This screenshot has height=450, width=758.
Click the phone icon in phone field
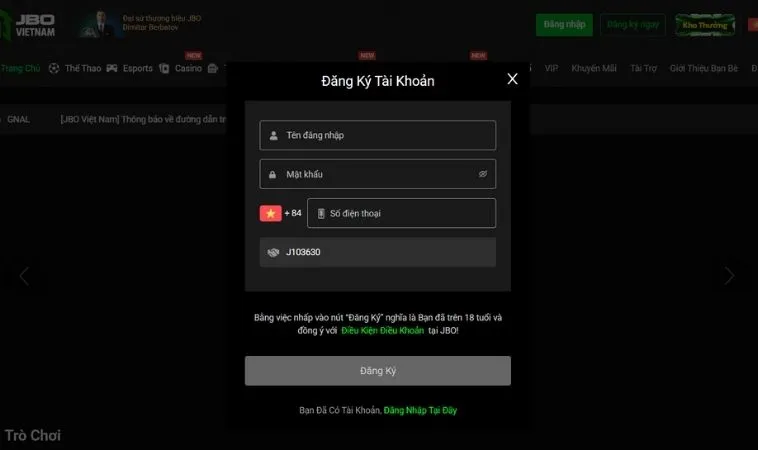(321, 213)
